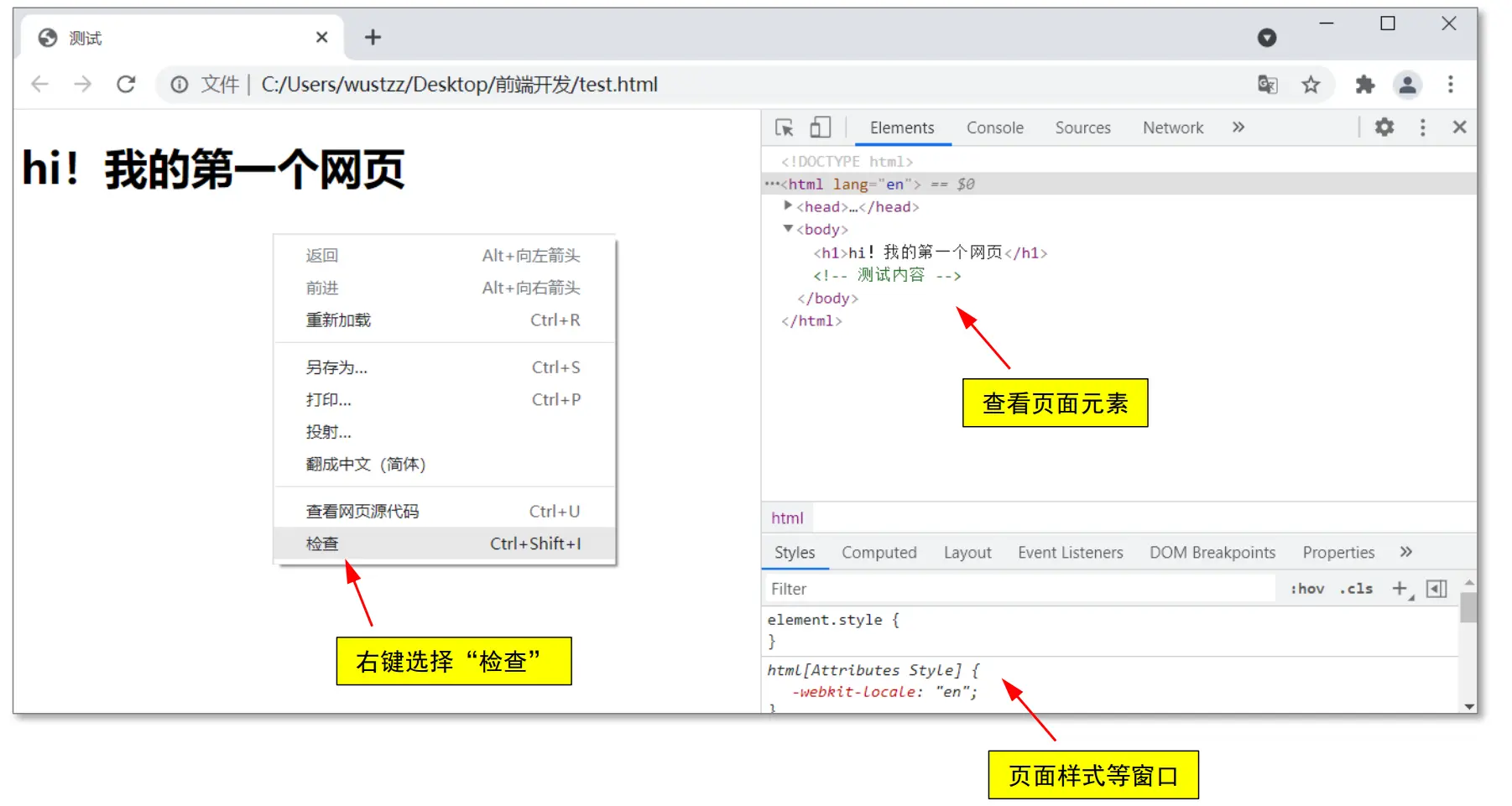Click the closing /html tag line
This screenshot has height=806, width=1512.
tap(811, 320)
